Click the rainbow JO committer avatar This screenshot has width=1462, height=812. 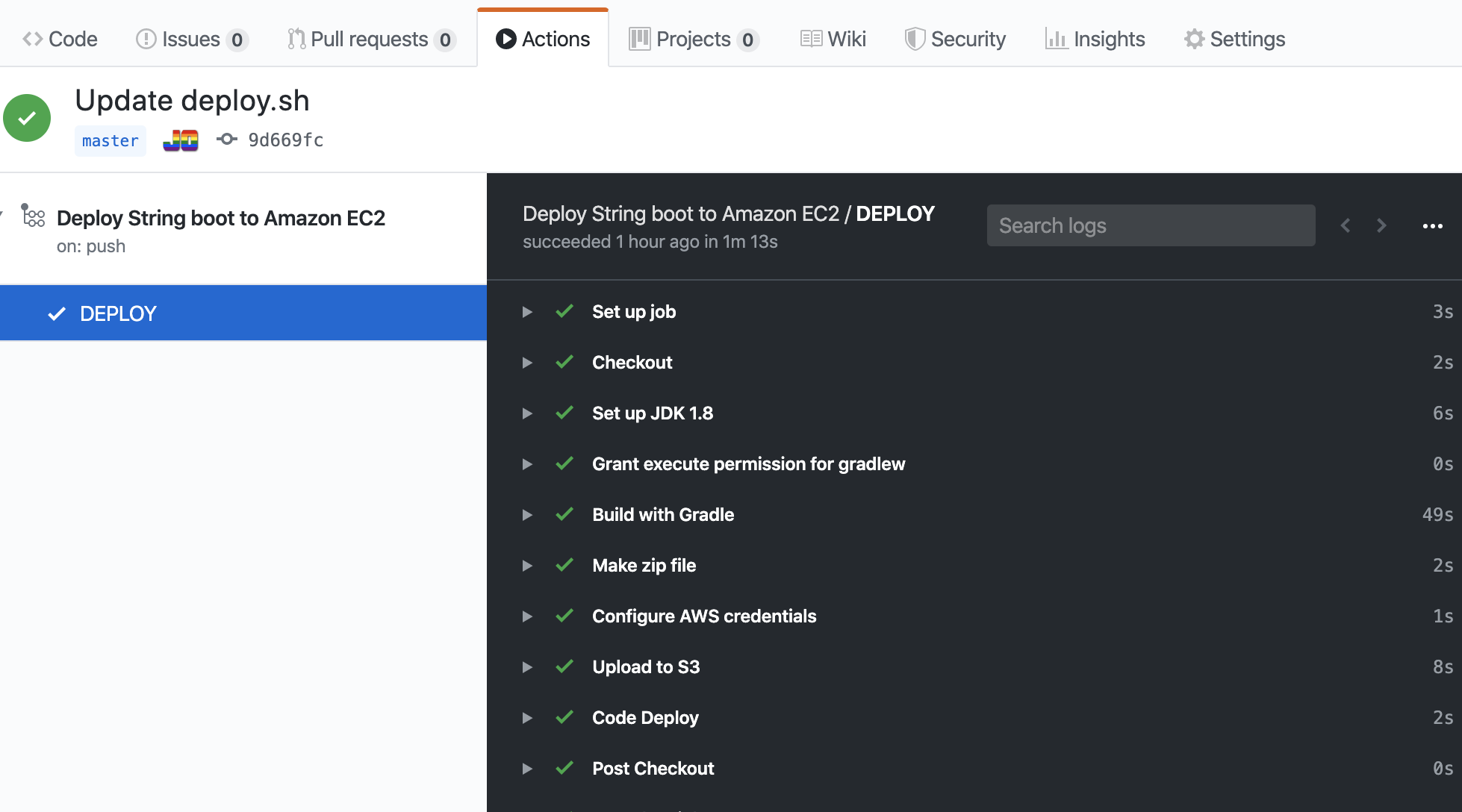[181, 140]
